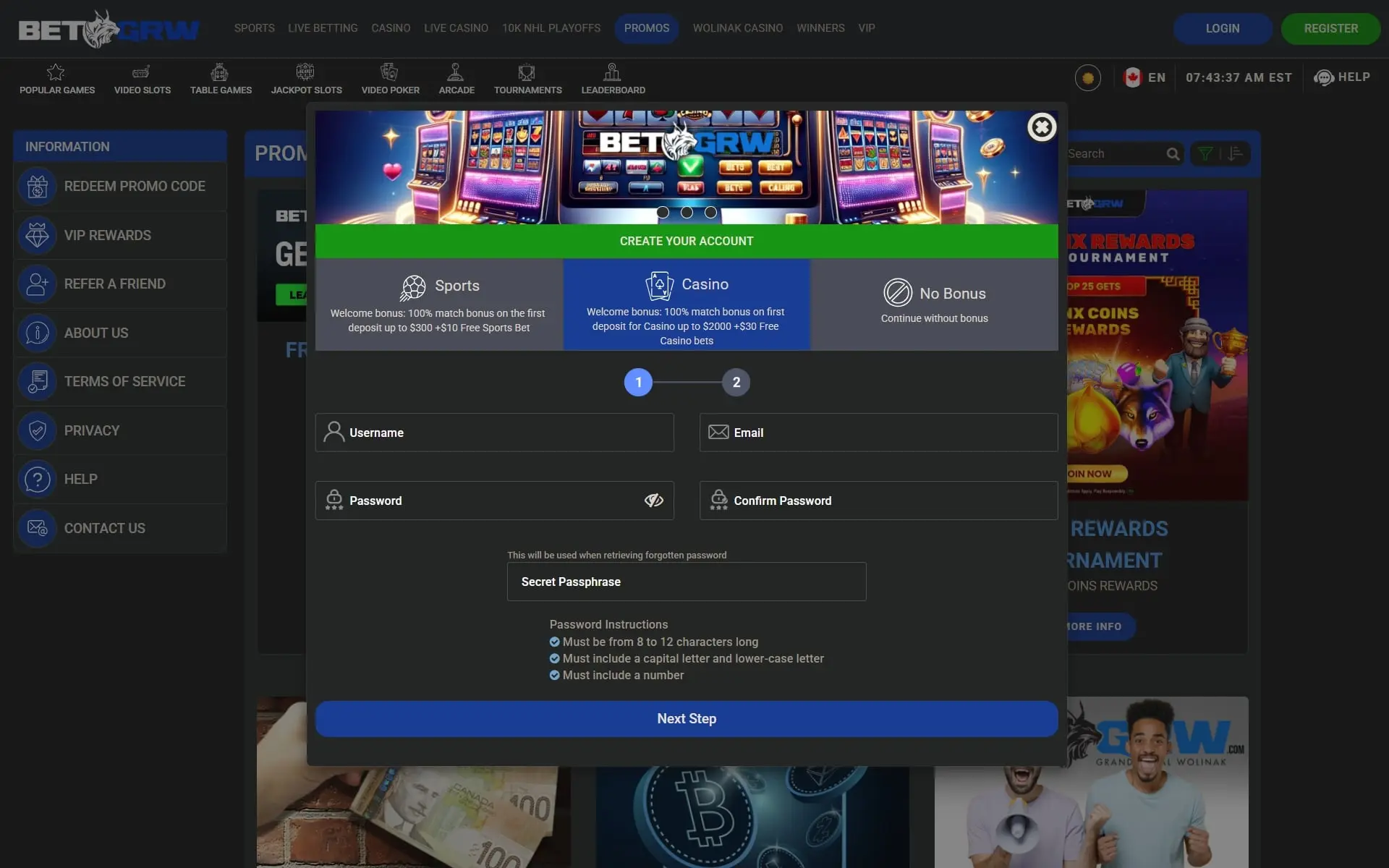Toggle password visibility eye icon

tap(653, 501)
